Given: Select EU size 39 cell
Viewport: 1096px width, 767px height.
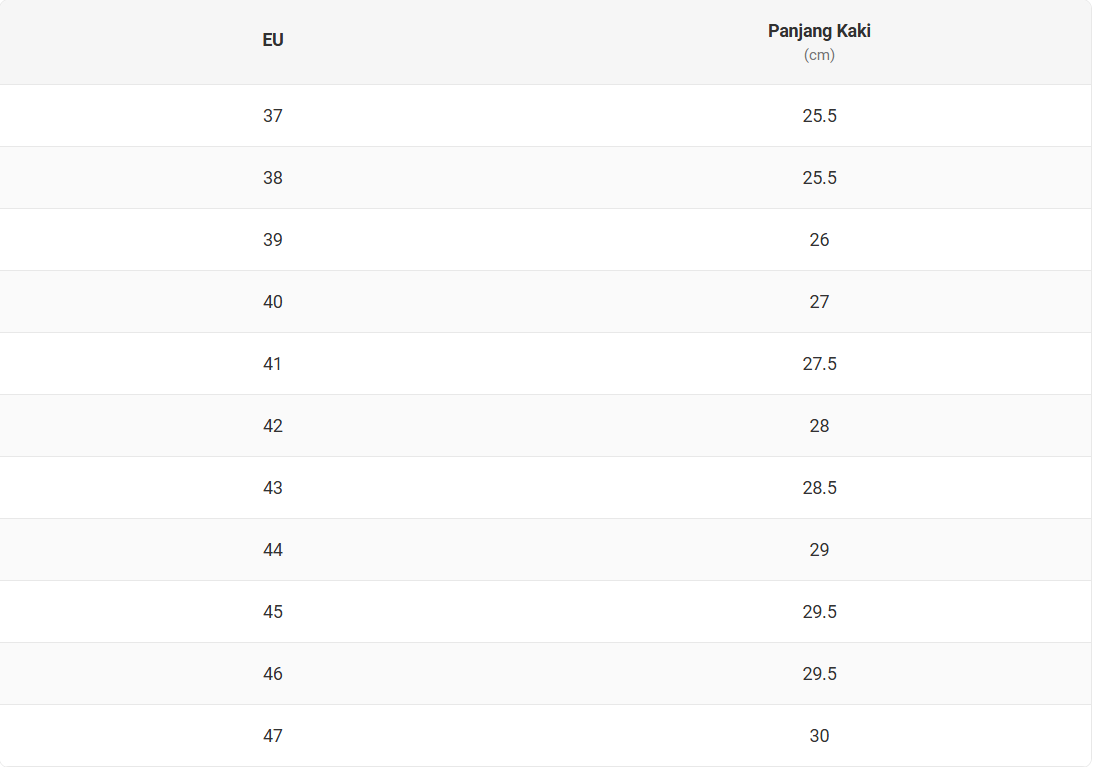Looking at the screenshot, I should [x=273, y=240].
